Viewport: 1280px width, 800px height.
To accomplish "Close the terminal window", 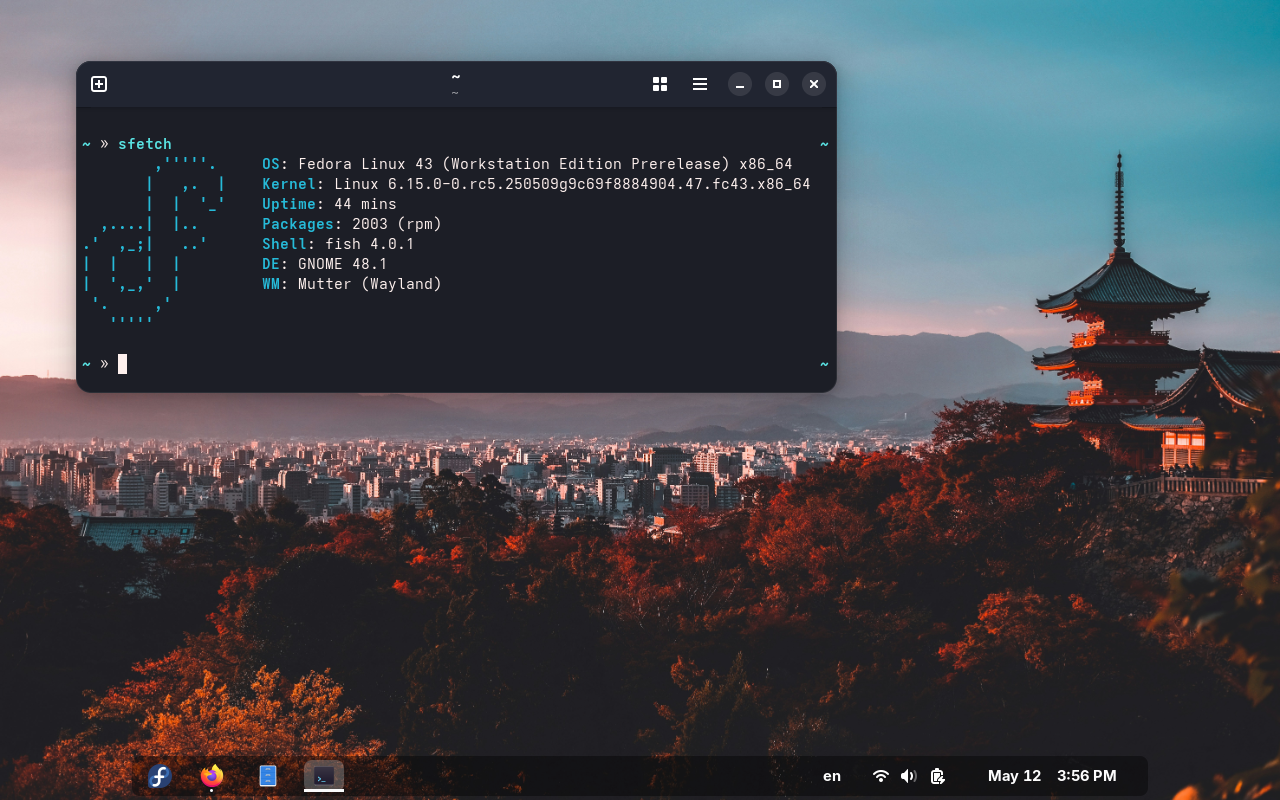I will pyautogui.click(x=814, y=84).
